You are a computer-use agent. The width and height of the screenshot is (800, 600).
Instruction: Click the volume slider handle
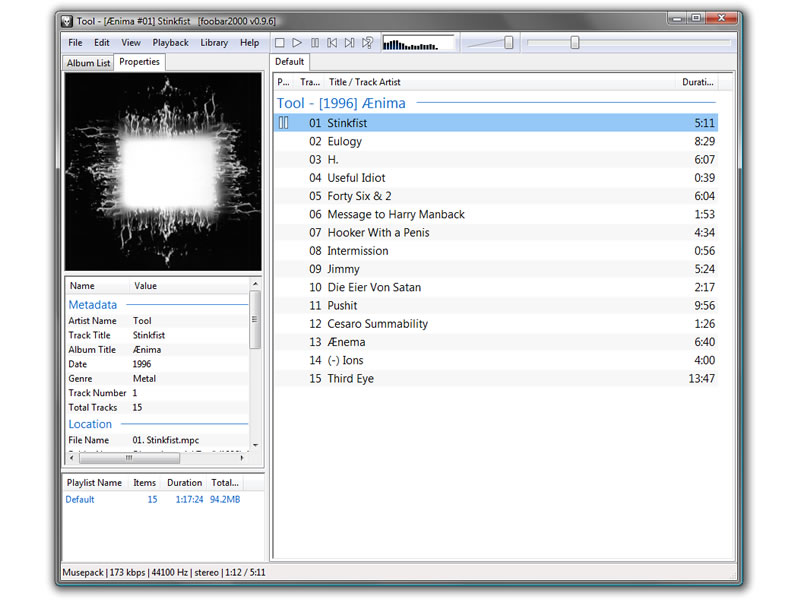(509, 43)
